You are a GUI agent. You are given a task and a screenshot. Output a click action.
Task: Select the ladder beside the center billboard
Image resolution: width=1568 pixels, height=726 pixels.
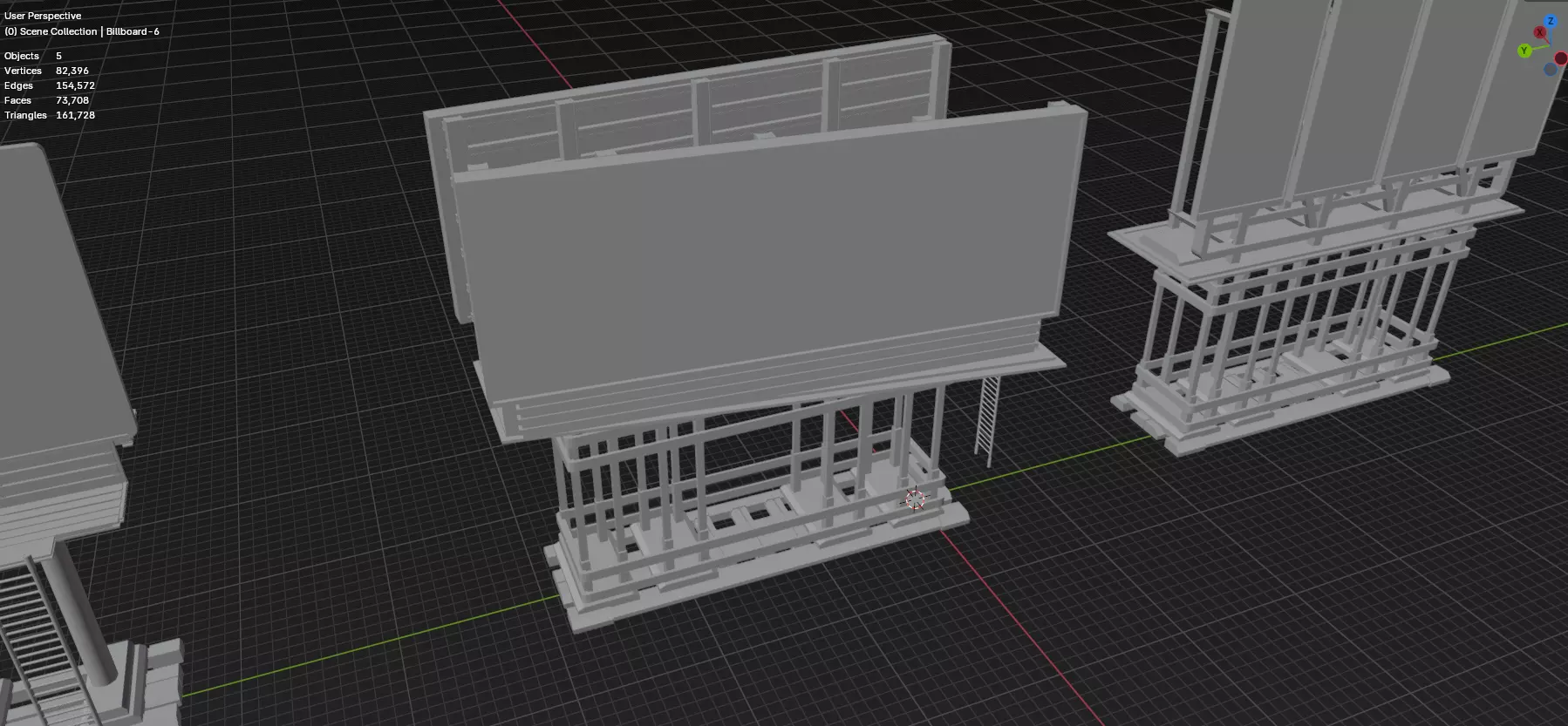pyautogui.click(x=986, y=418)
